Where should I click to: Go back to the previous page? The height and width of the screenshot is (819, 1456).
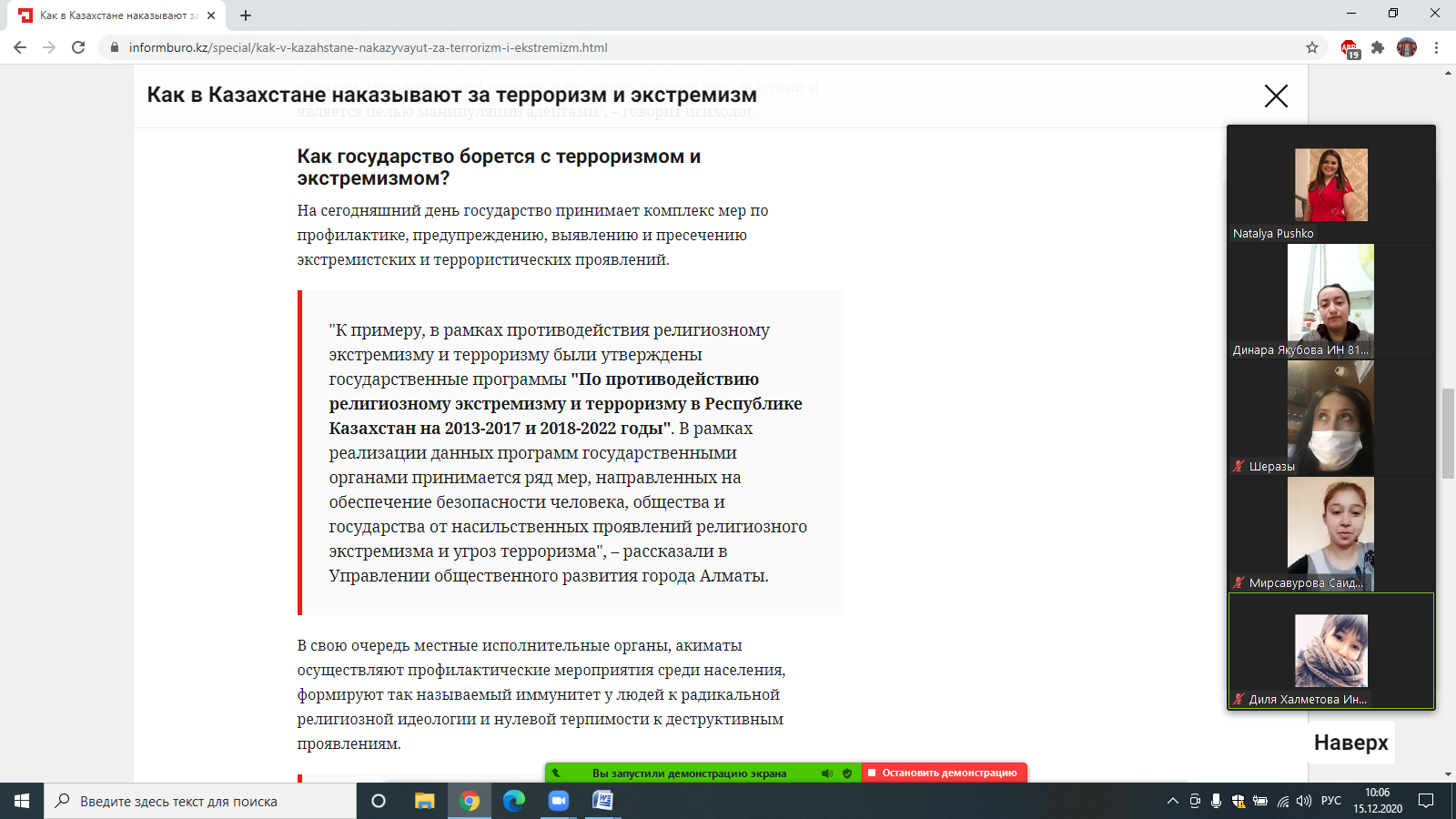pos(20,47)
